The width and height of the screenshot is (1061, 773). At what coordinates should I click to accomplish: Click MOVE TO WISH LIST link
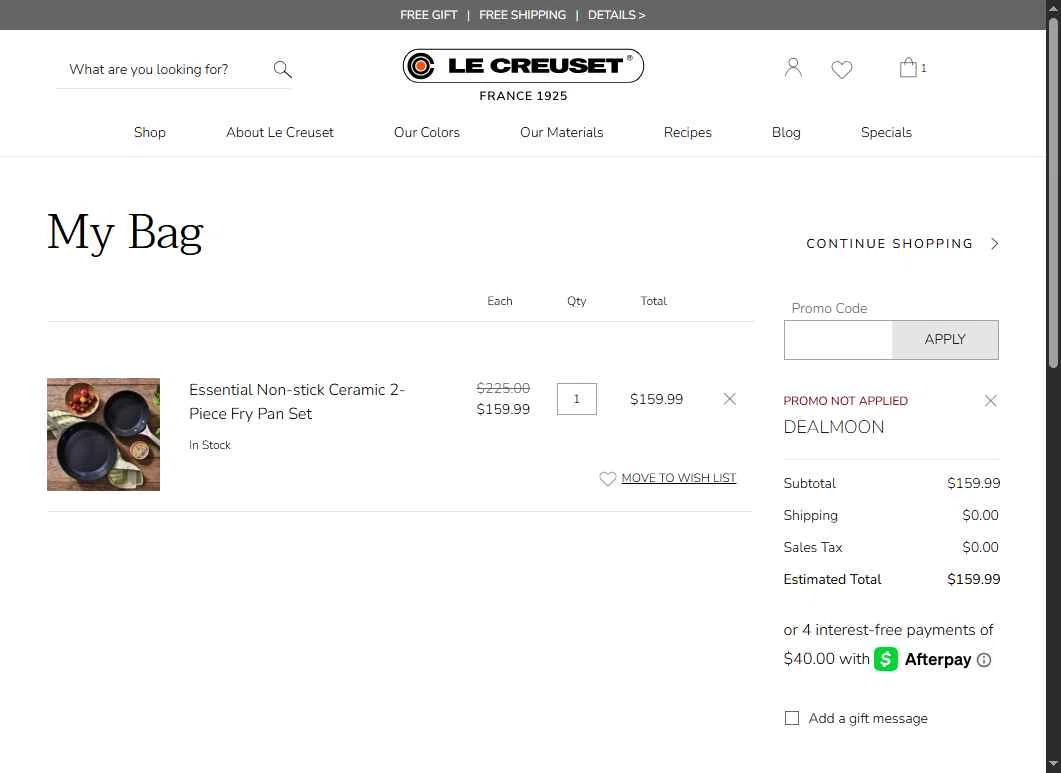(x=679, y=478)
